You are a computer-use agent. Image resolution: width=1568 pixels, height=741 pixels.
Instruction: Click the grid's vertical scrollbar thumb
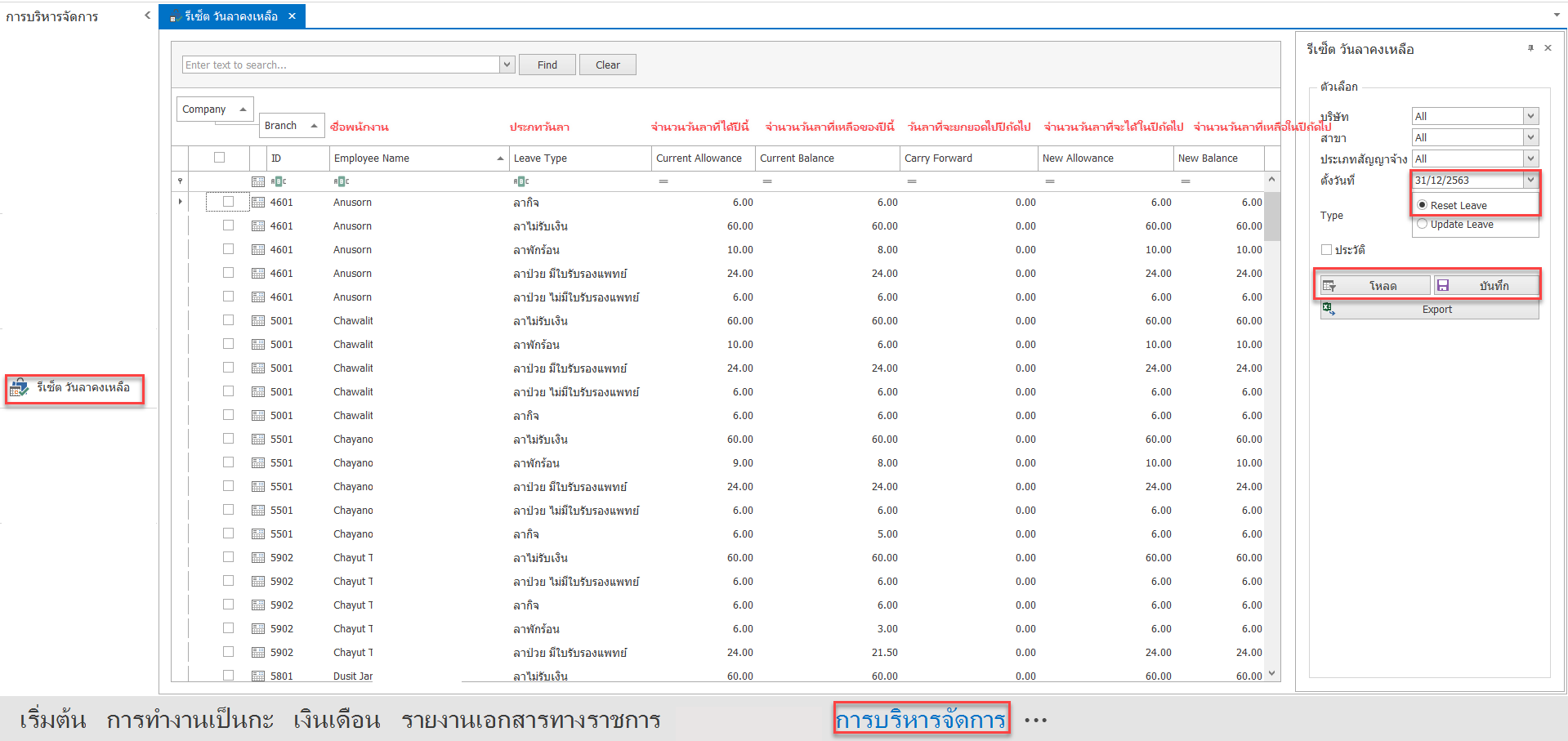coord(1271,216)
